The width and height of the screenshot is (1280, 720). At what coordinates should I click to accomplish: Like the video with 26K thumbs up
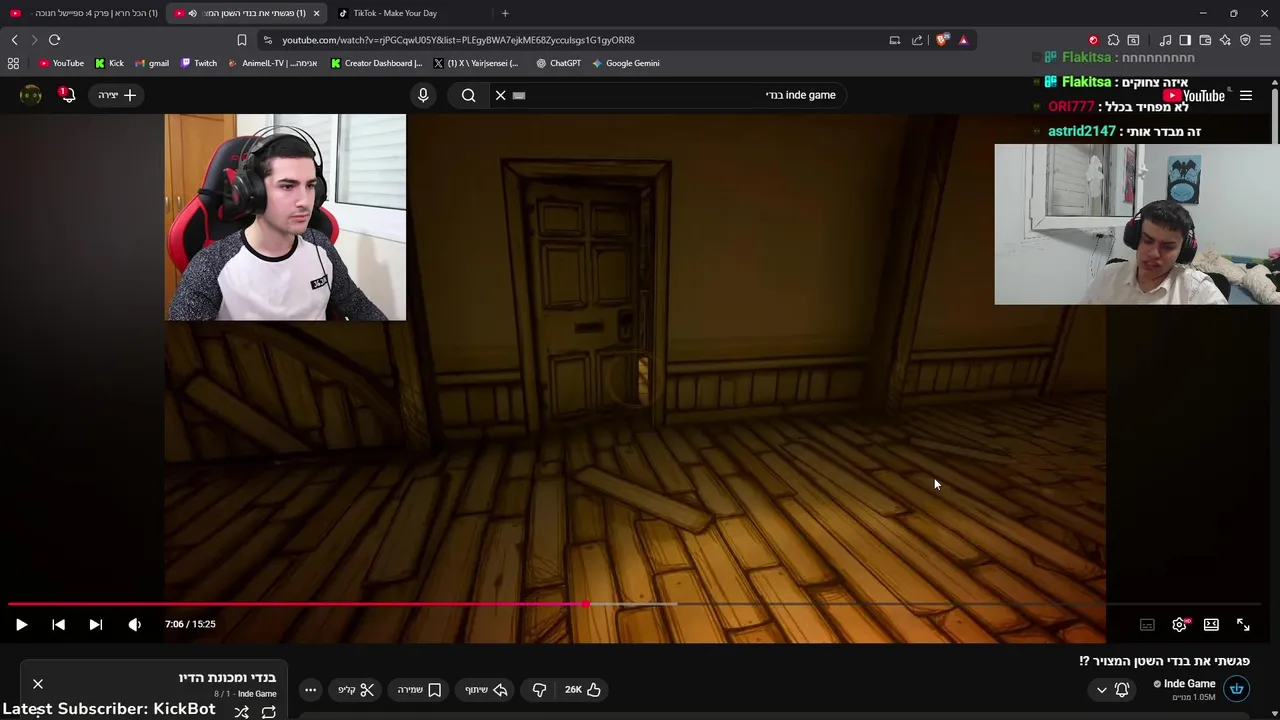tap(582, 689)
